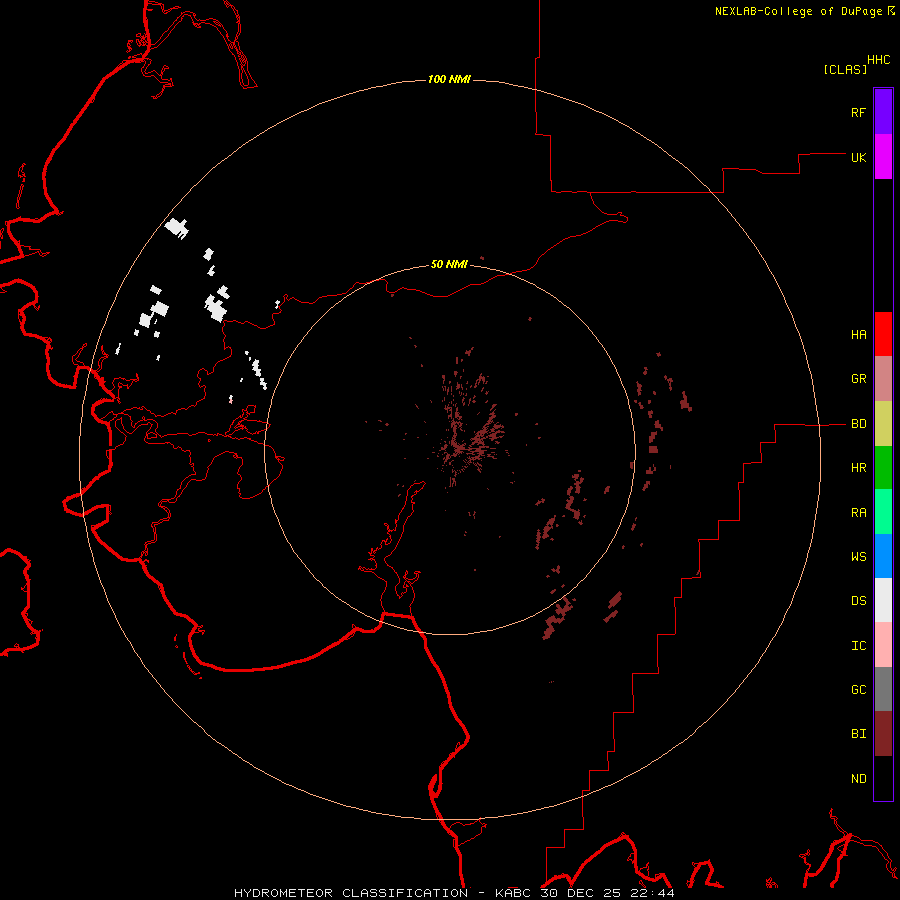The width and height of the screenshot is (900, 900).
Task: Click the 22:44 timestamp in the footer
Action: click(x=651, y=893)
